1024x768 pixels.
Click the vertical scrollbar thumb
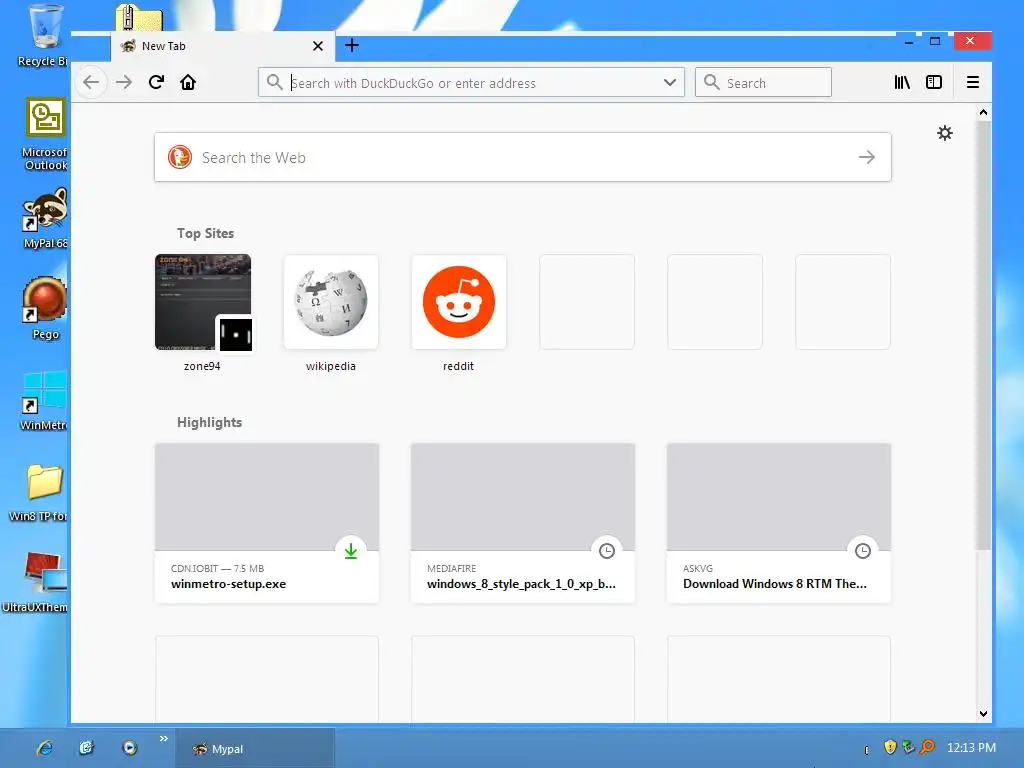(x=983, y=335)
